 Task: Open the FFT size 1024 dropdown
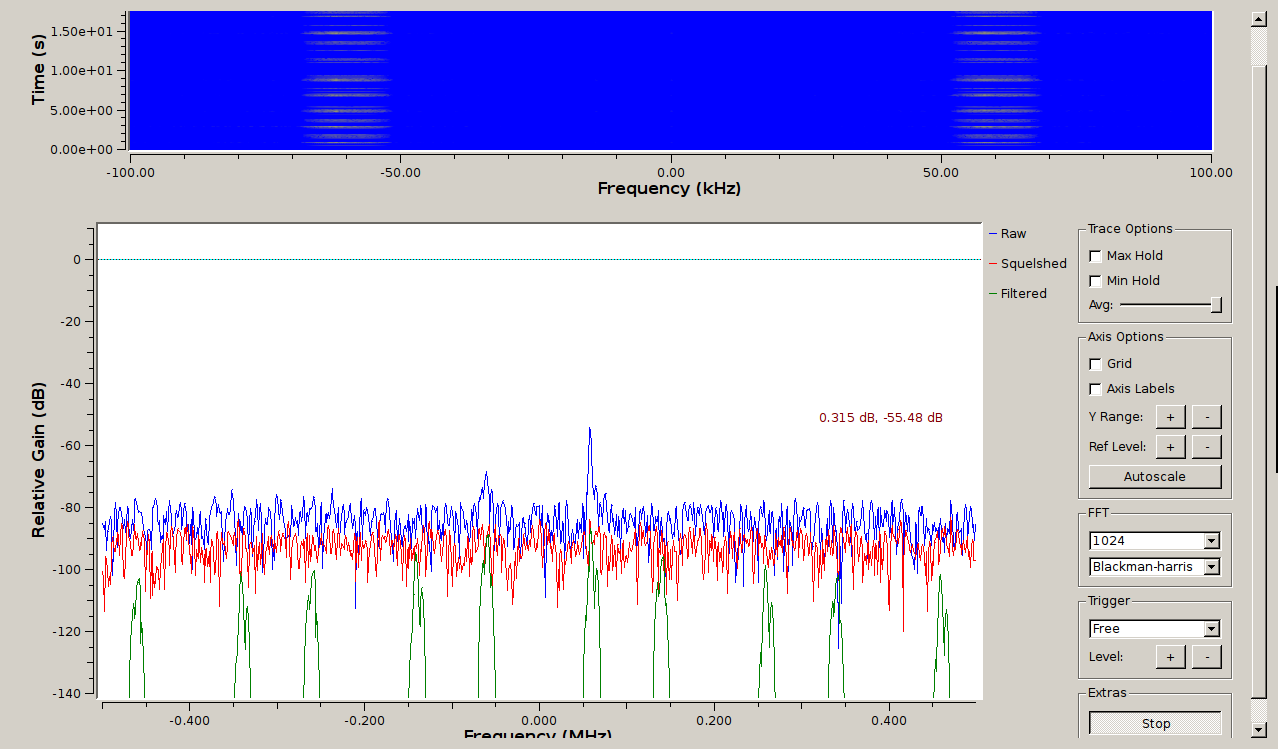(x=1155, y=541)
